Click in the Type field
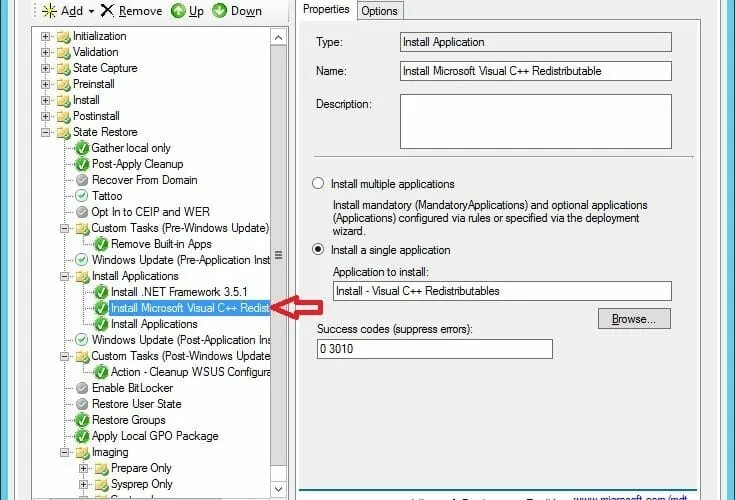735x500 pixels. (x=536, y=42)
